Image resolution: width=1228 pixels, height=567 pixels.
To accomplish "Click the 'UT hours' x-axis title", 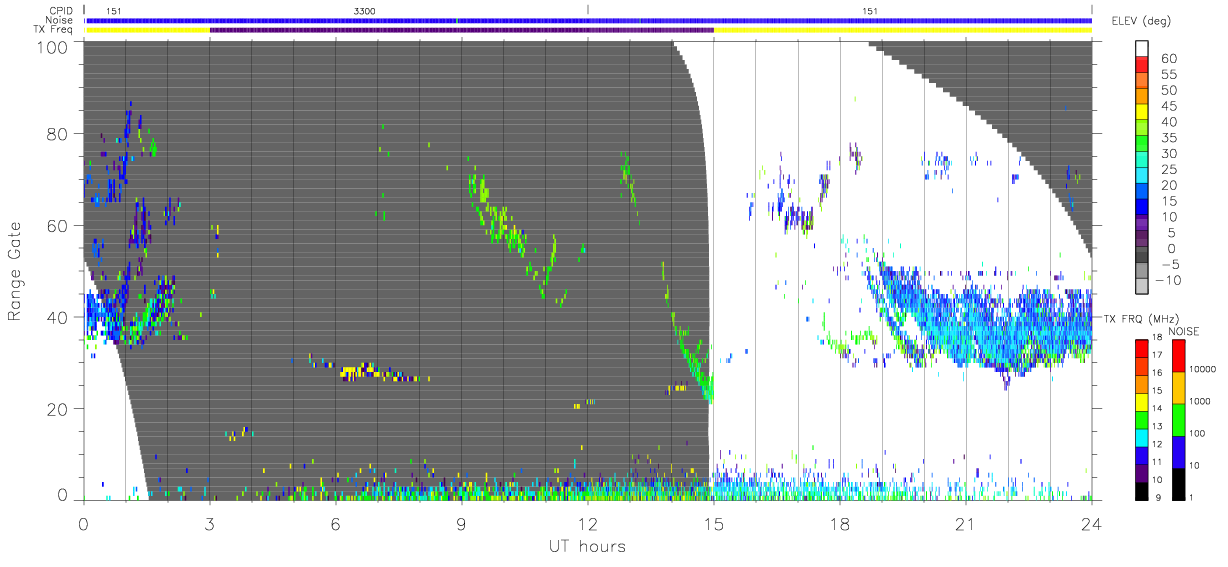I will point(586,546).
